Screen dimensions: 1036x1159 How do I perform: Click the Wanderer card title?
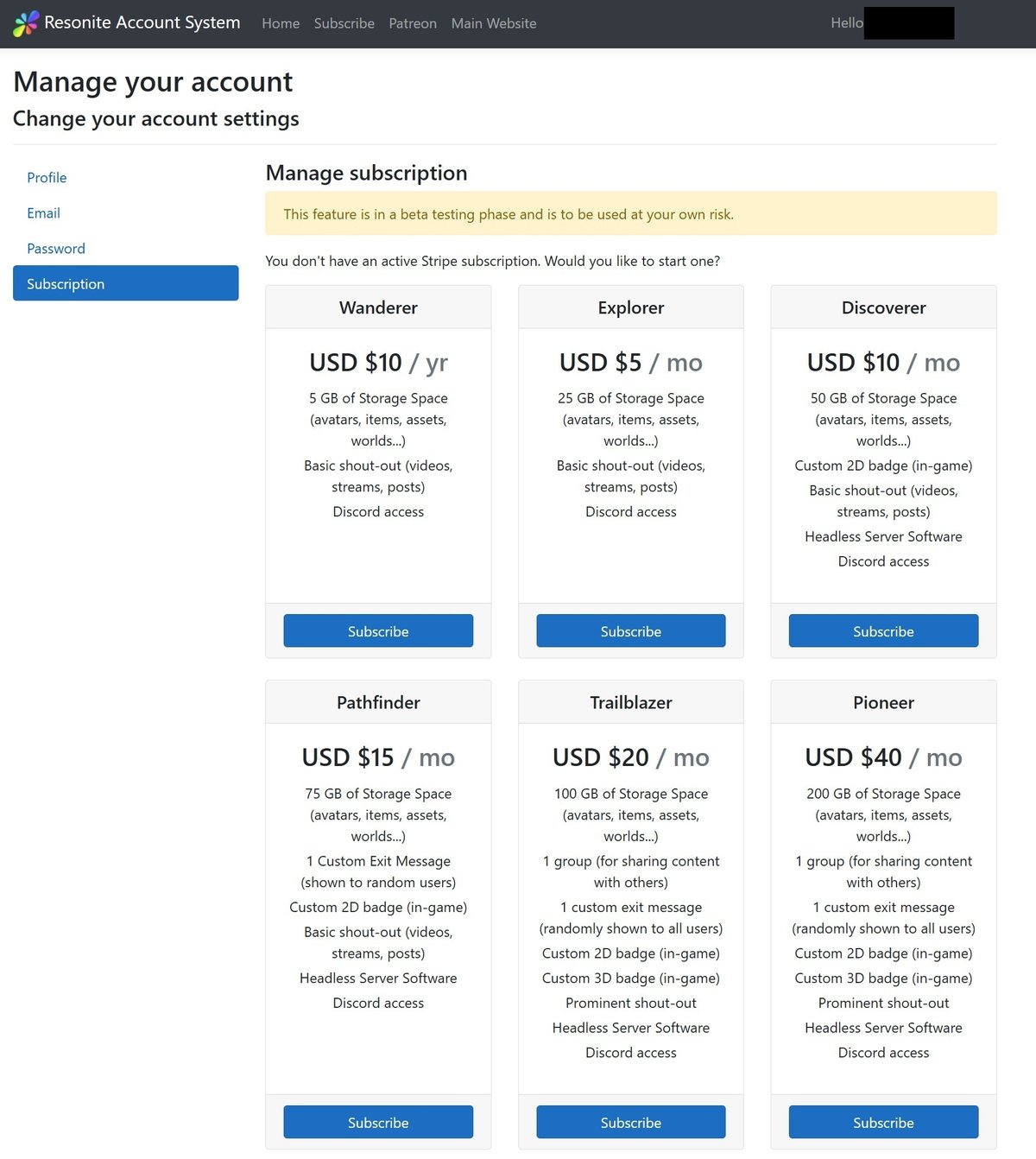[378, 307]
